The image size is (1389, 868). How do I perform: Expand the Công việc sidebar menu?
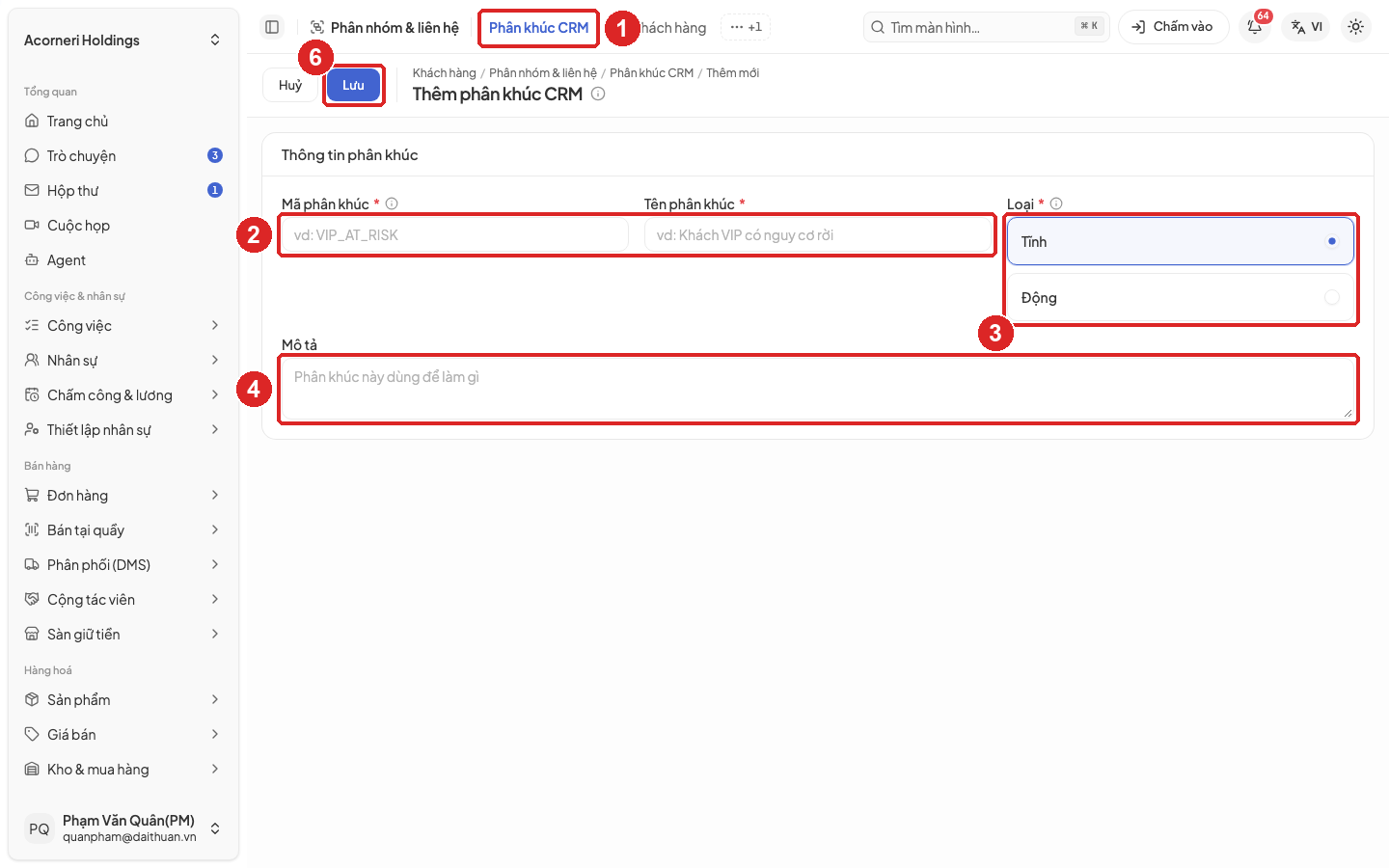pyautogui.click(x=123, y=325)
